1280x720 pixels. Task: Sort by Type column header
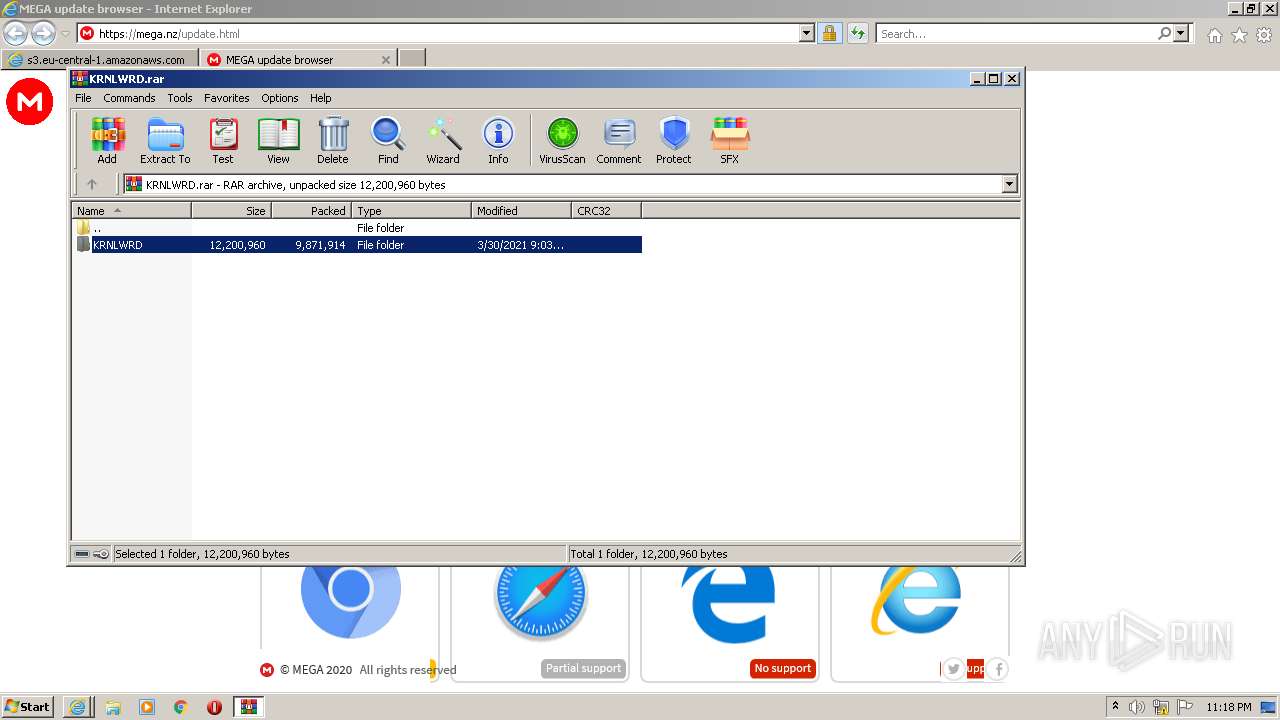(412, 210)
